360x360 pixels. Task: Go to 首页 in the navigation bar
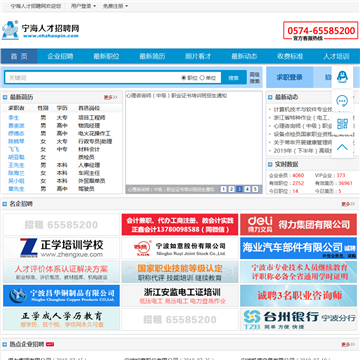(19, 56)
